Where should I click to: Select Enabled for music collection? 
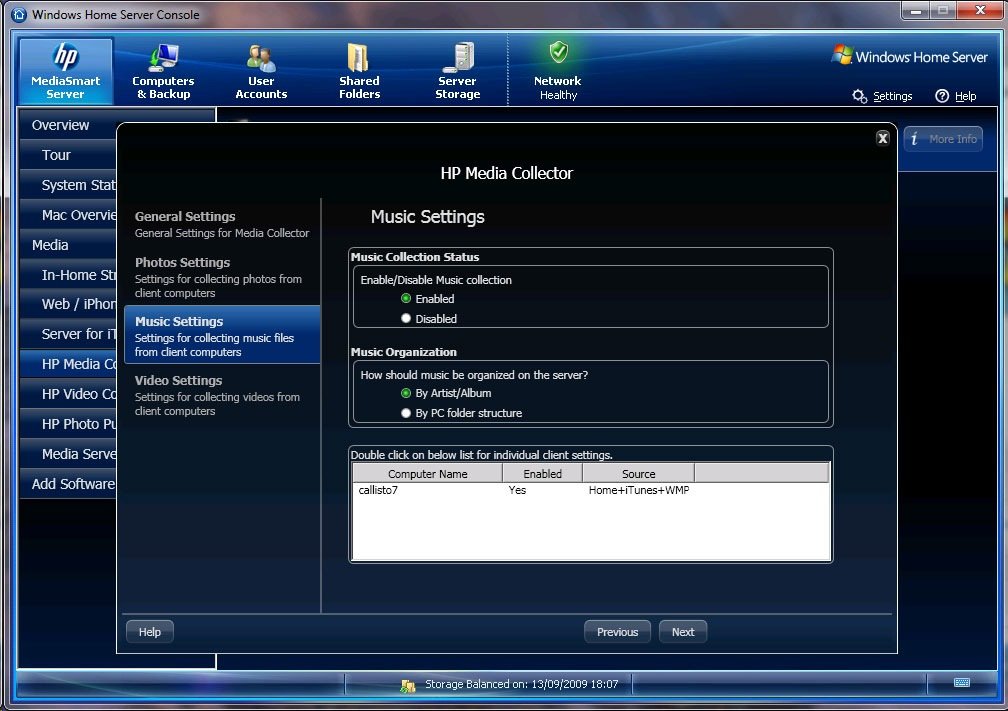406,298
